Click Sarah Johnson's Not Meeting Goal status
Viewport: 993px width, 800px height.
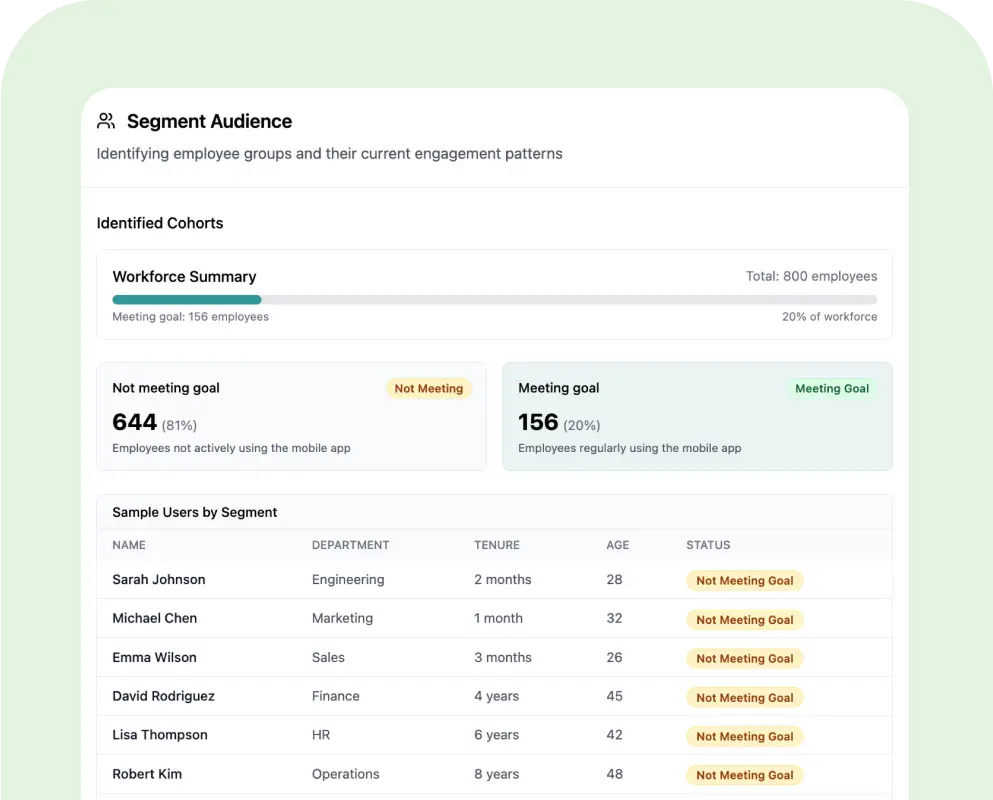745,580
